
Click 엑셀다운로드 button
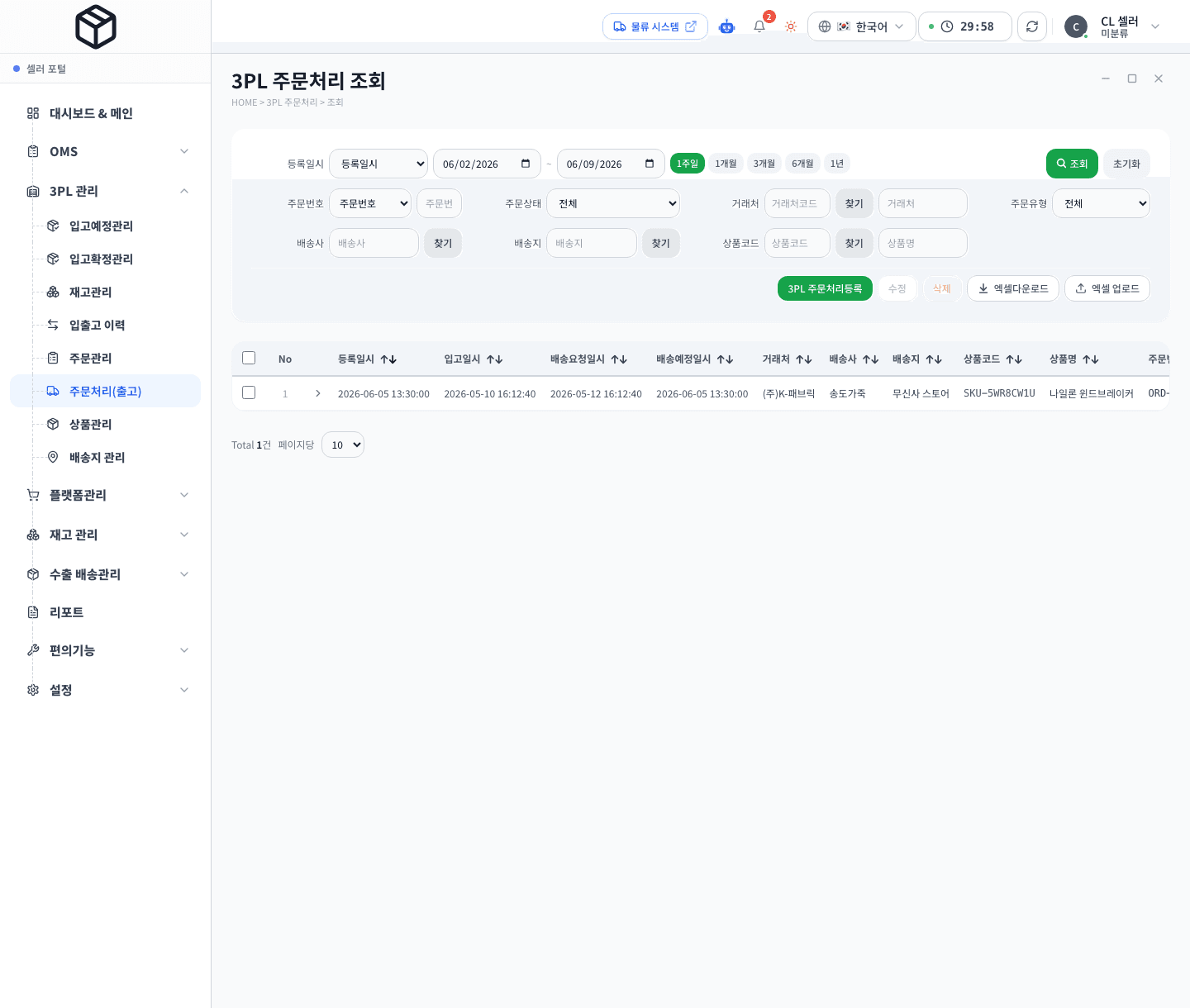(1013, 288)
